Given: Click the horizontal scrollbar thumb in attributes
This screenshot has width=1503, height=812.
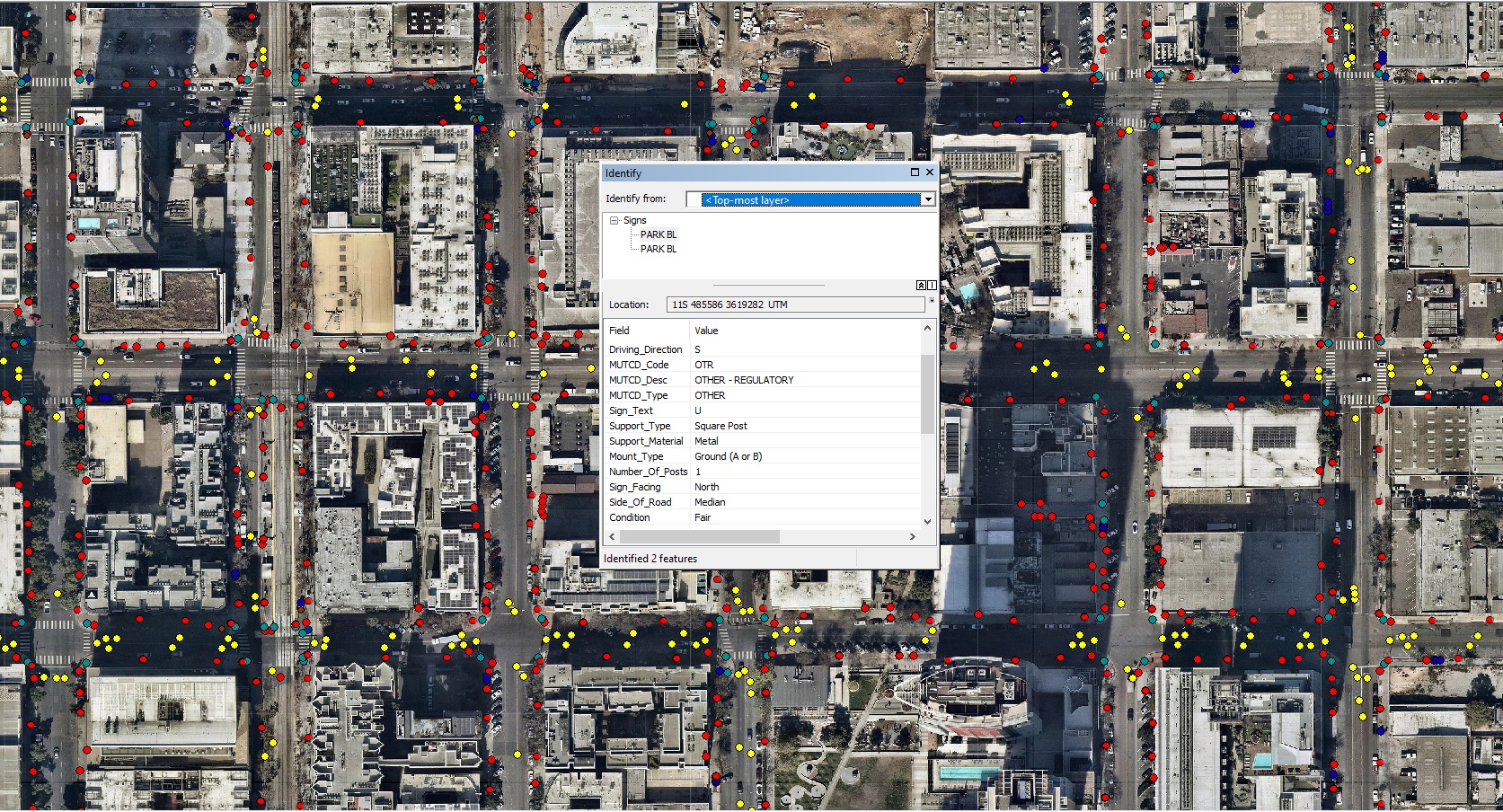Looking at the screenshot, I should pyautogui.click(x=700, y=536).
